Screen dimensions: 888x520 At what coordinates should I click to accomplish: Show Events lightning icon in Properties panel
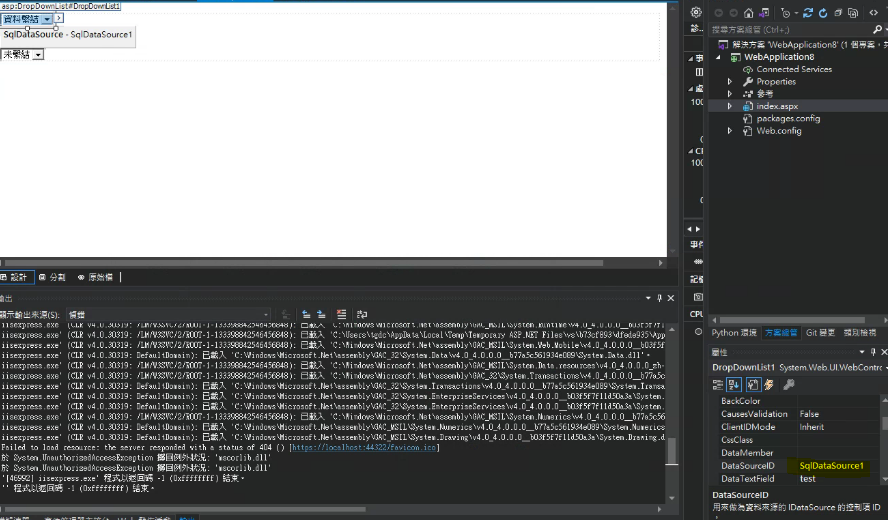[769, 385]
